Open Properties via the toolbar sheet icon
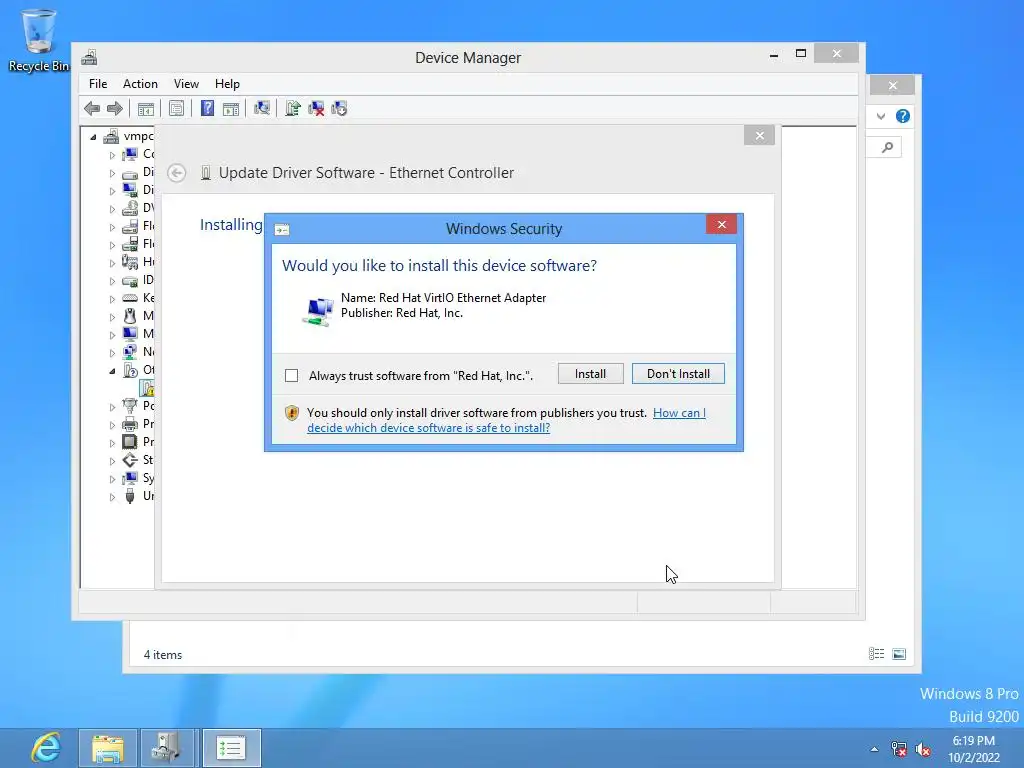Screen dimensions: 1024x768 [176, 108]
